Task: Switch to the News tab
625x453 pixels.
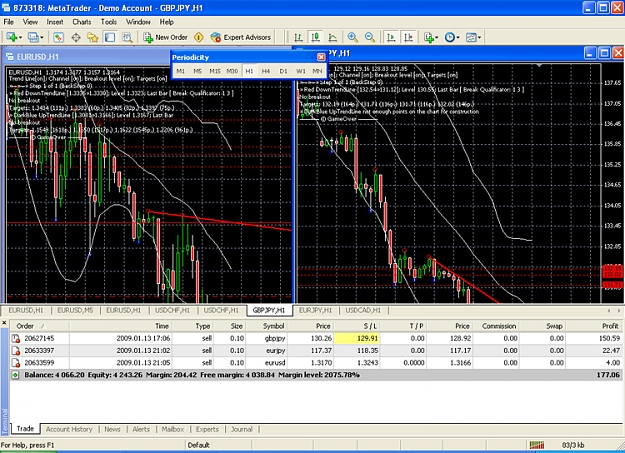Action: (112, 429)
